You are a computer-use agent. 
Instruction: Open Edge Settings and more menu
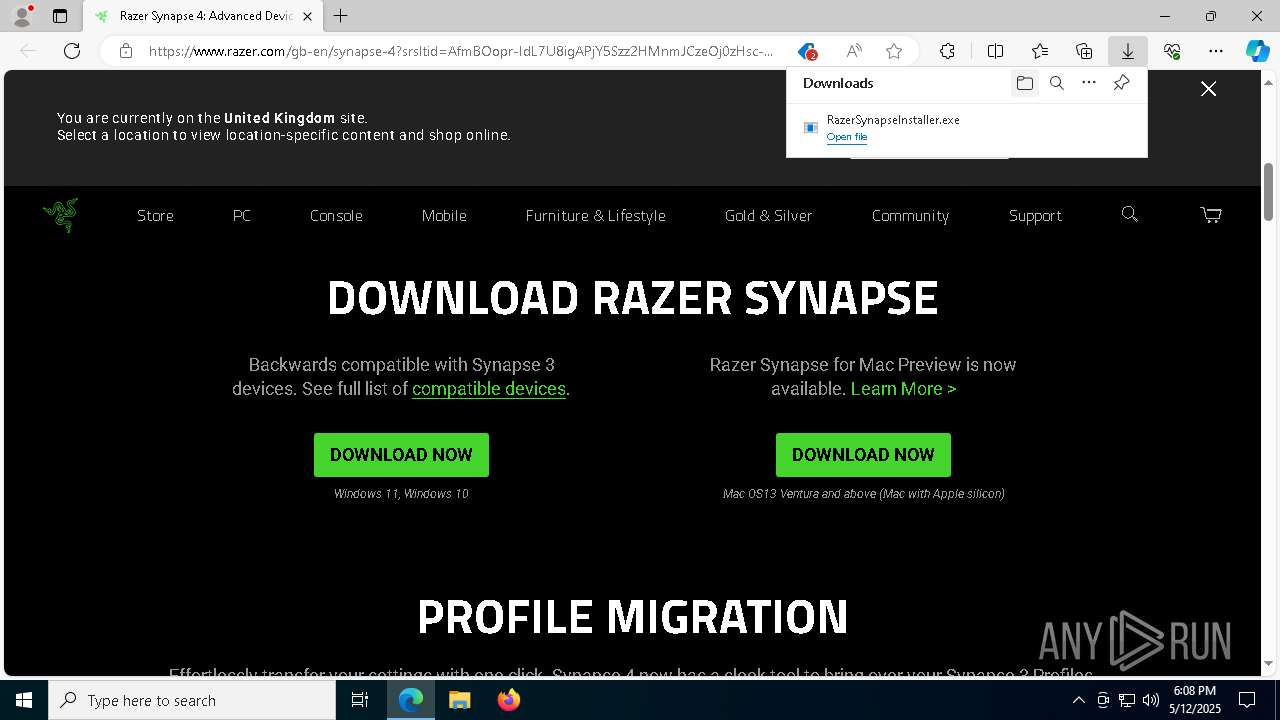pyautogui.click(x=1216, y=51)
